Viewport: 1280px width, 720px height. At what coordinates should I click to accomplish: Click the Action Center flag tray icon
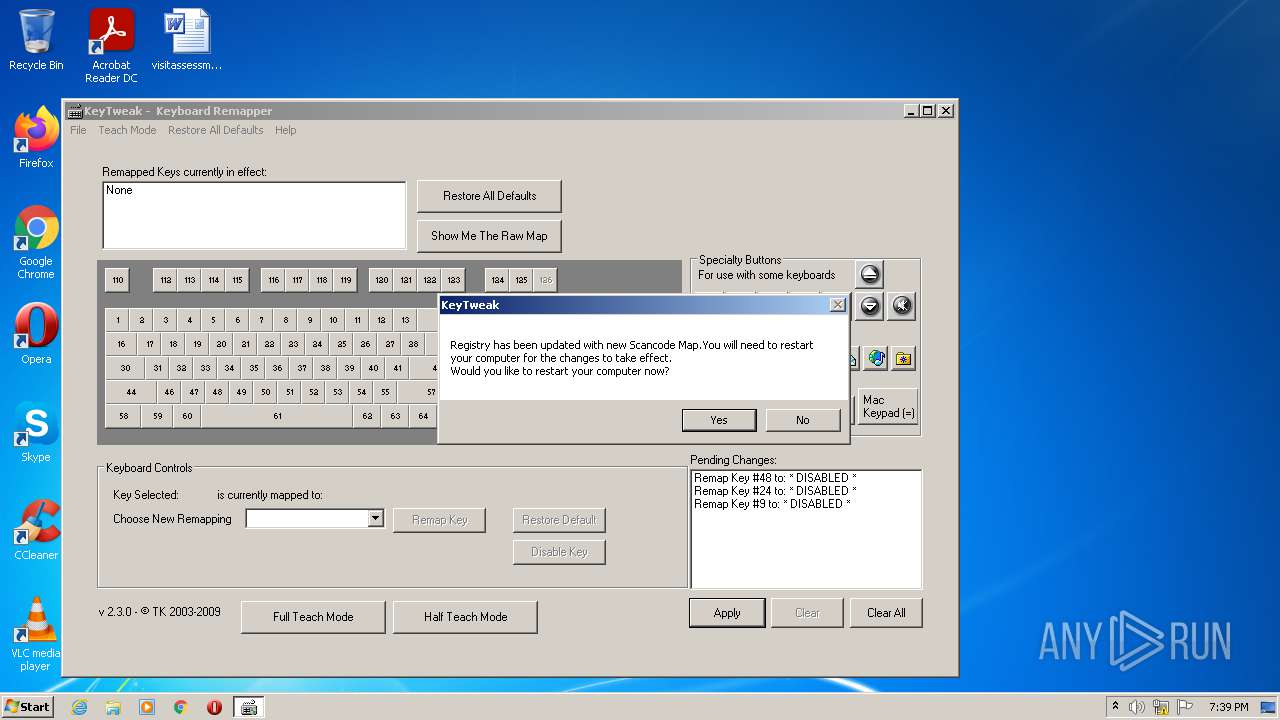point(1183,707)
